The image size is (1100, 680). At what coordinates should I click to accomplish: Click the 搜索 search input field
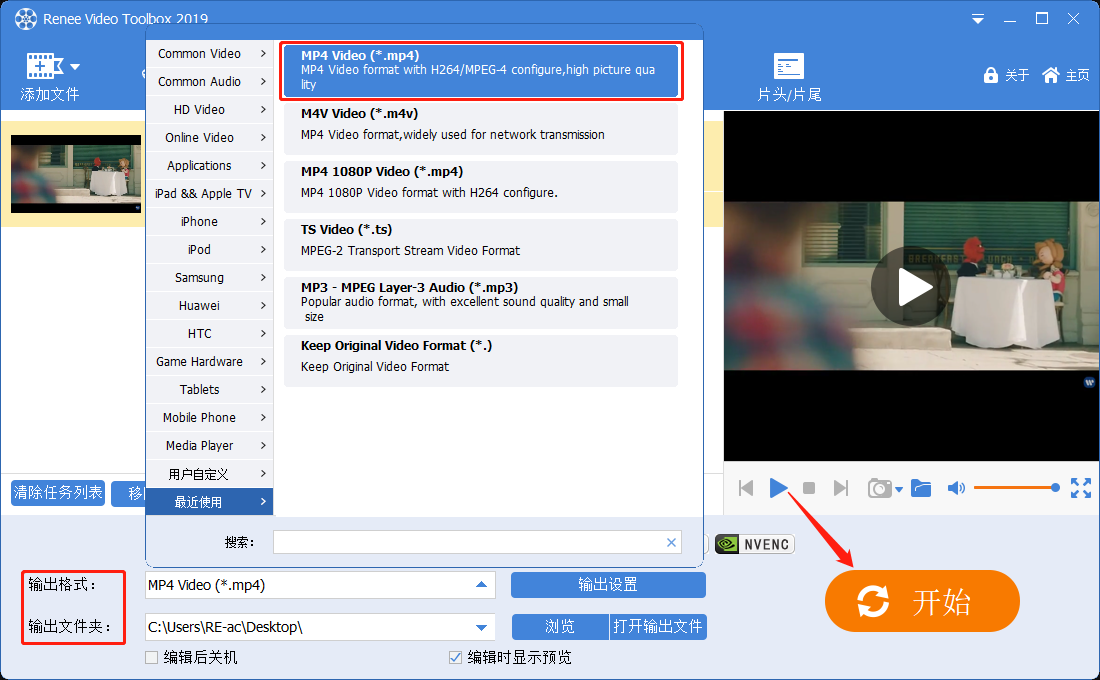[477, 542]
